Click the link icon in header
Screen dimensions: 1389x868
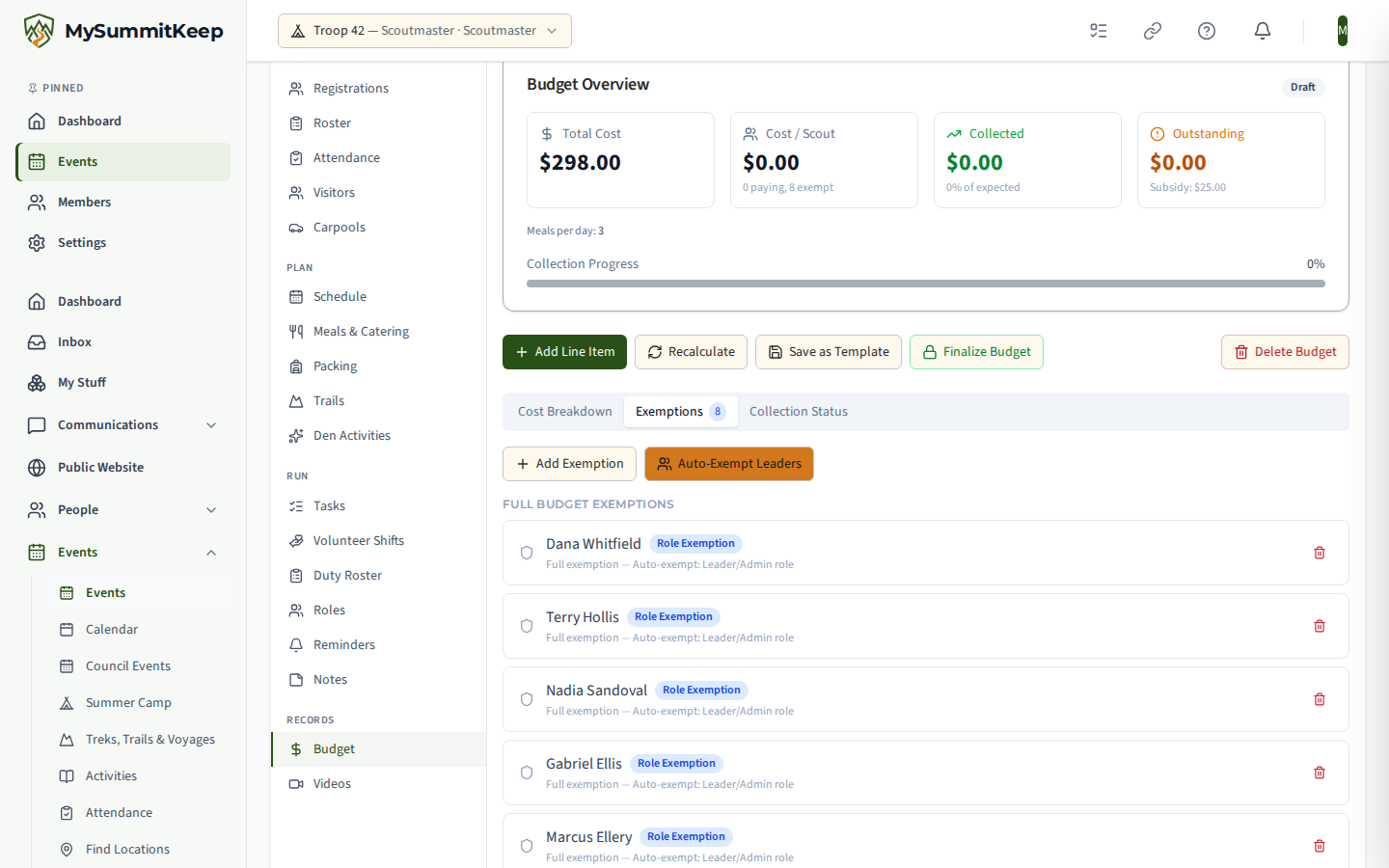1153,31
